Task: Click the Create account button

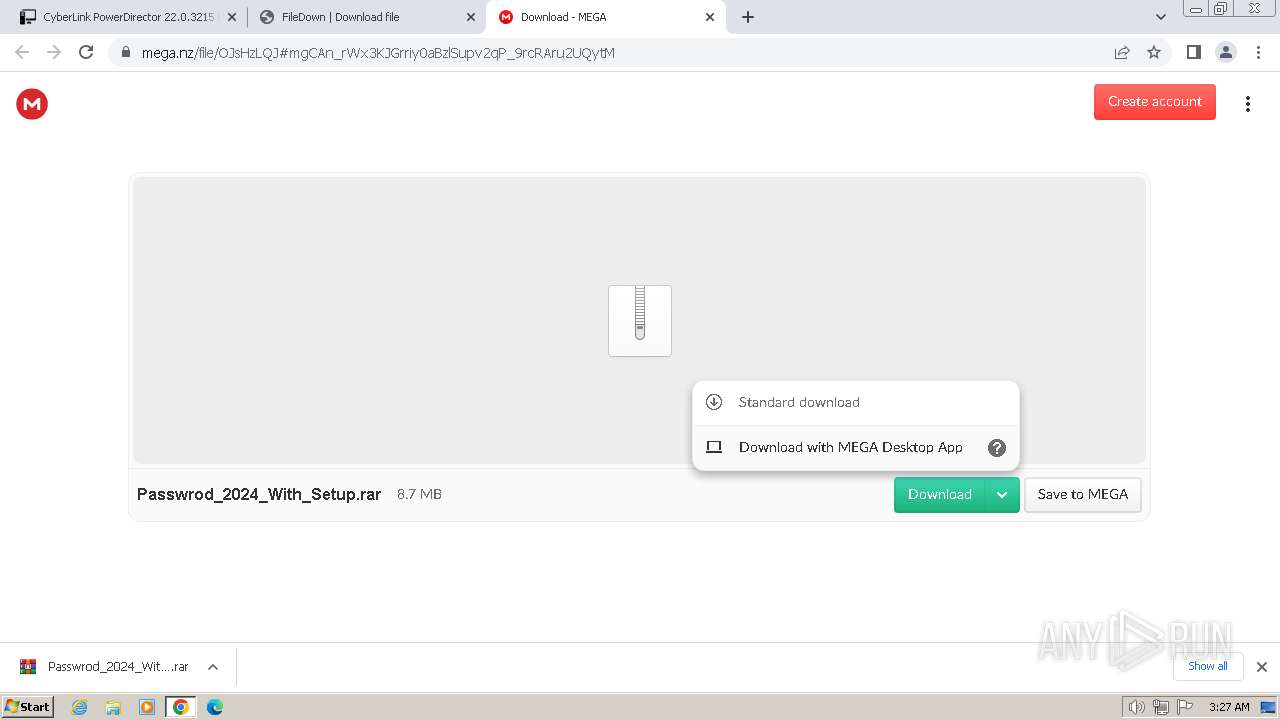Action: click(x=1154, y=101)
